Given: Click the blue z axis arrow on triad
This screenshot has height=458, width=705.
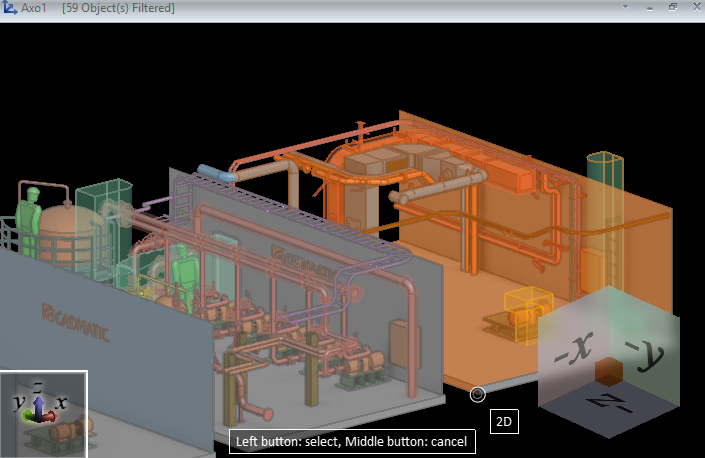Looking at the screenshot, I should pos(38,404).
